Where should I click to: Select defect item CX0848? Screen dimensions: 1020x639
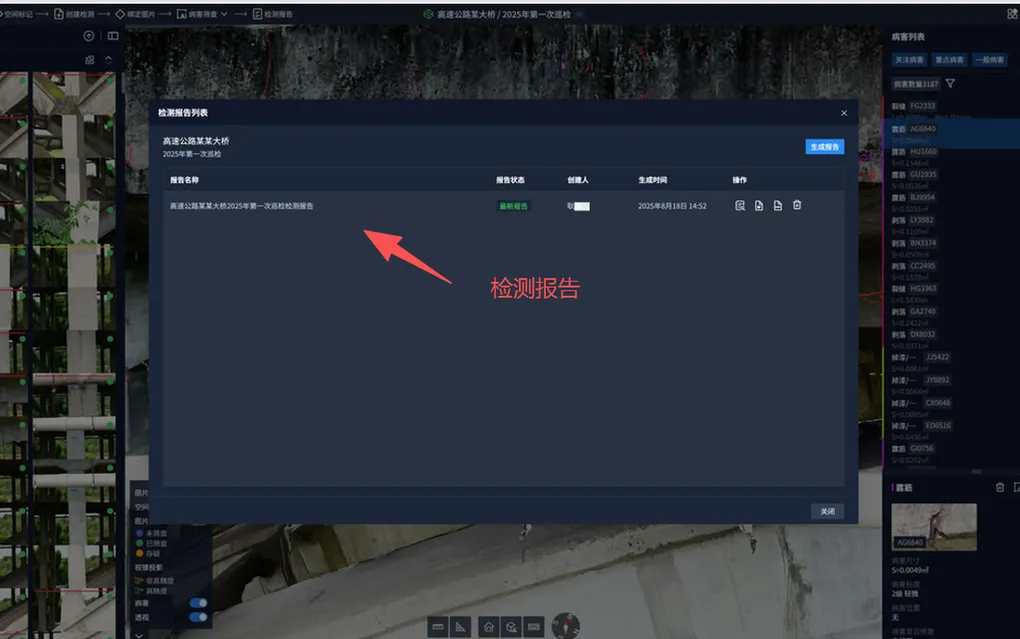(937, 403)
